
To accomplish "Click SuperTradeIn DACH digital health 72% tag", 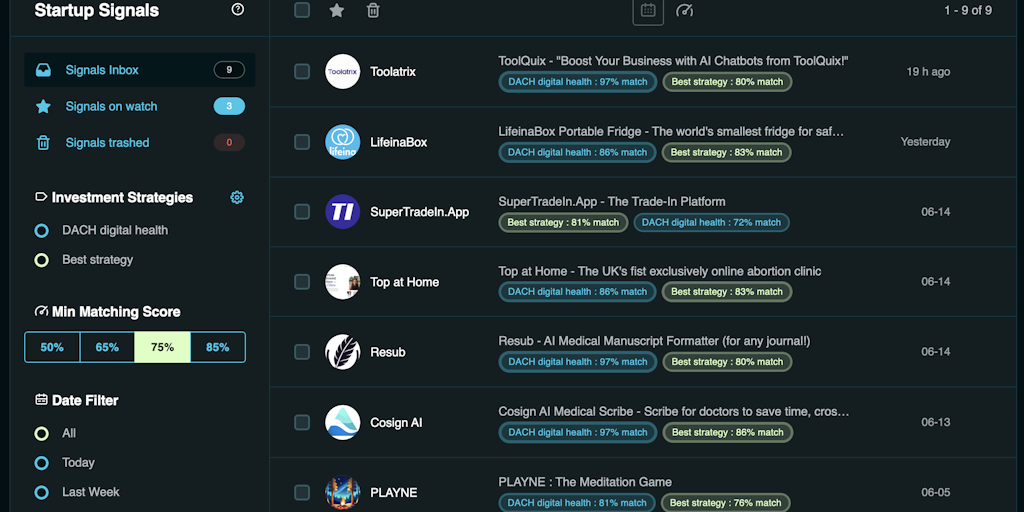I will pyautogui.click(x=712, y=222).
